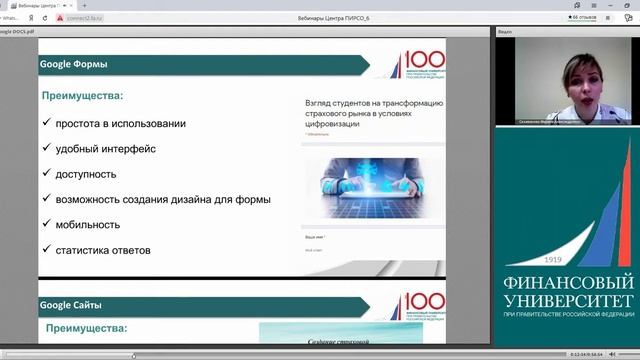
Task: Click the Преимущества heading under Google Сайты
Action: coord(86,328)
